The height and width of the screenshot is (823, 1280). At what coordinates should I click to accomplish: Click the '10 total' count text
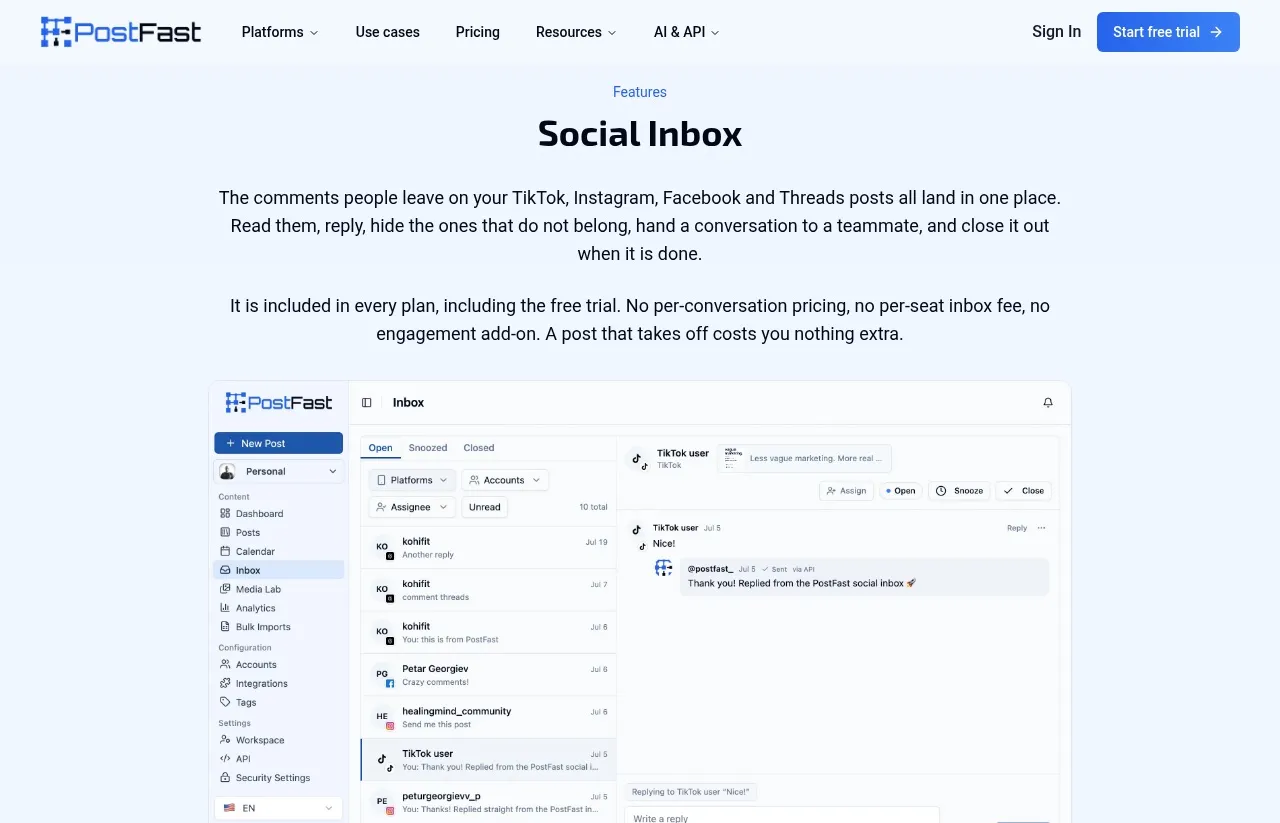point(593,507)
